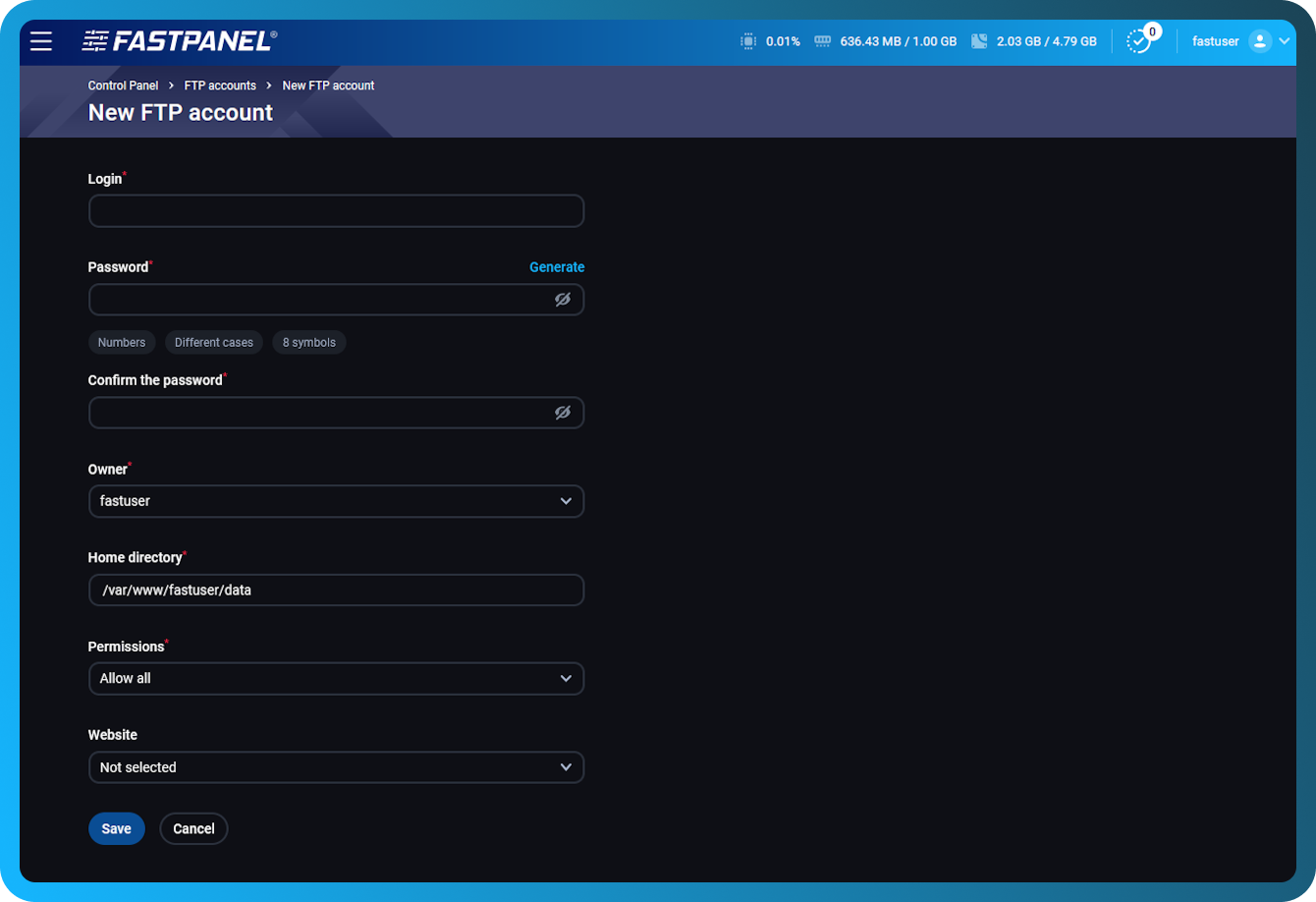The image size is (1316, 902).
Task: Save the new FTP account
Action: coord(116,828)
